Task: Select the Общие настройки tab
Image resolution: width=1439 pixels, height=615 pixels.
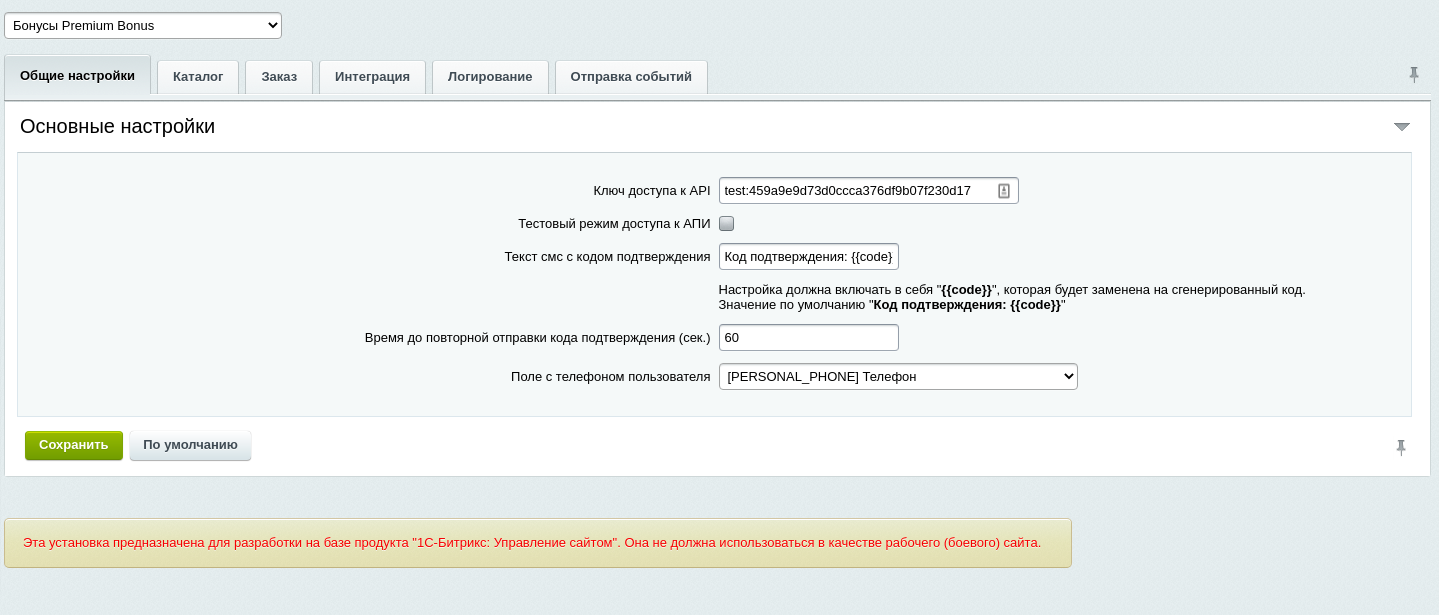Action: click(x=78, y=76)
